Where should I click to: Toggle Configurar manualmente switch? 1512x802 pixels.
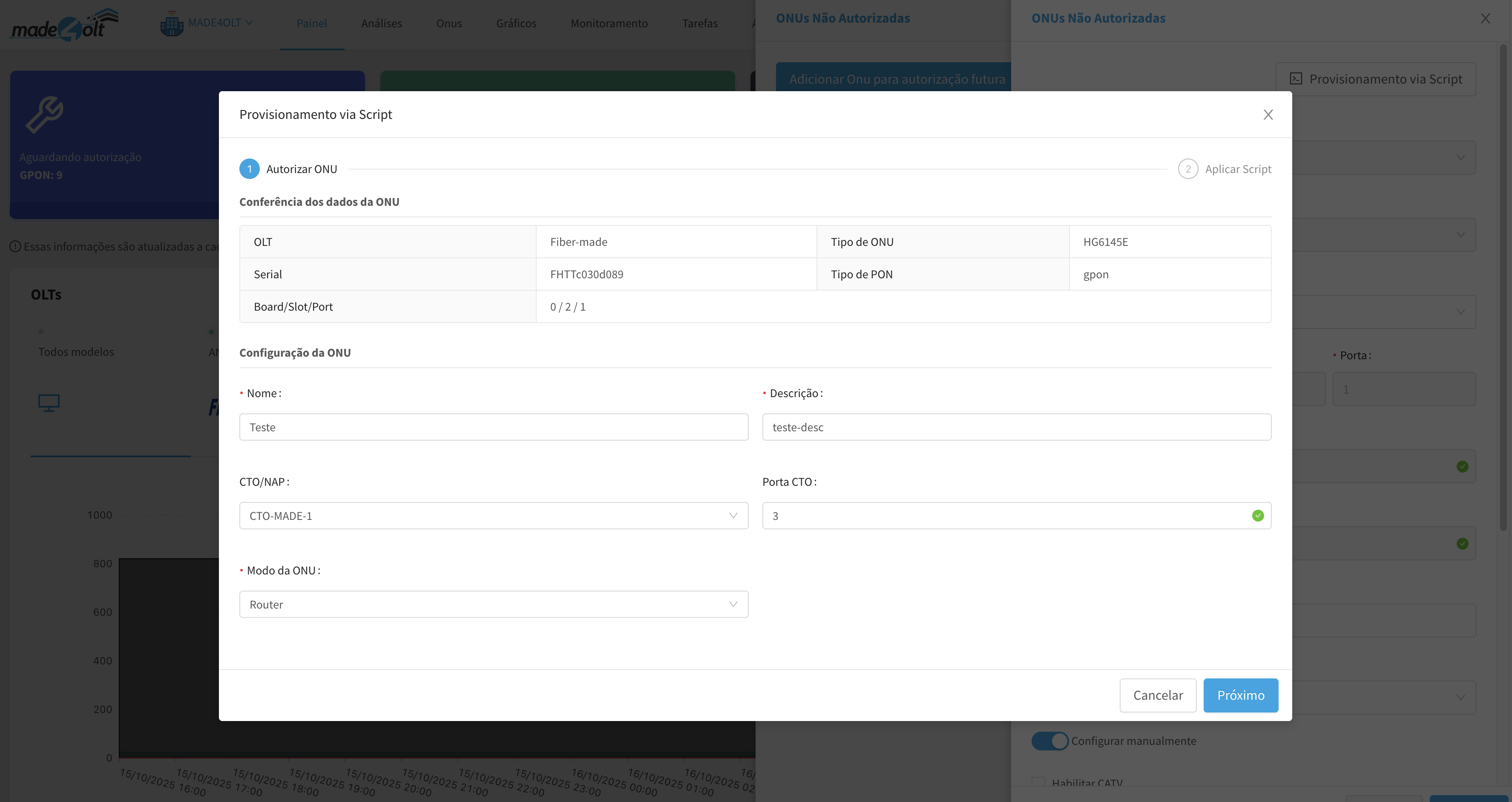pos(1049,741)
